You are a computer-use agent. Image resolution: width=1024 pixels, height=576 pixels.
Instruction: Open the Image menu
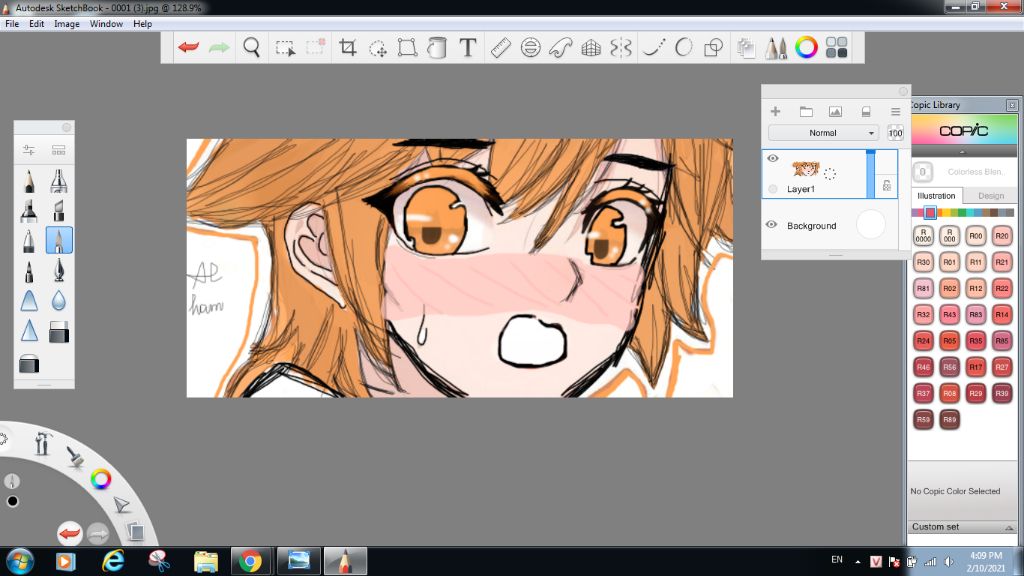coord(67,24)
